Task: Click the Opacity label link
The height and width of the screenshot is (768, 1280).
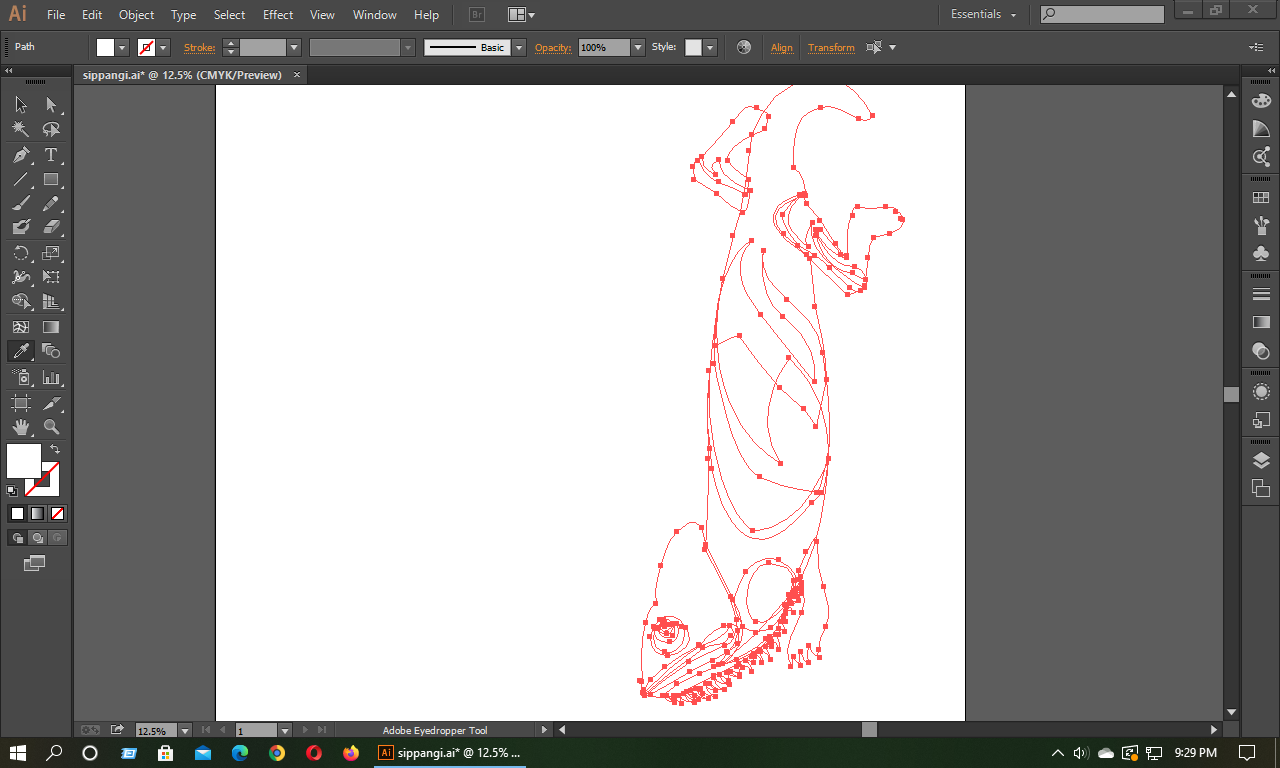Action: click(x=553, y=47)
